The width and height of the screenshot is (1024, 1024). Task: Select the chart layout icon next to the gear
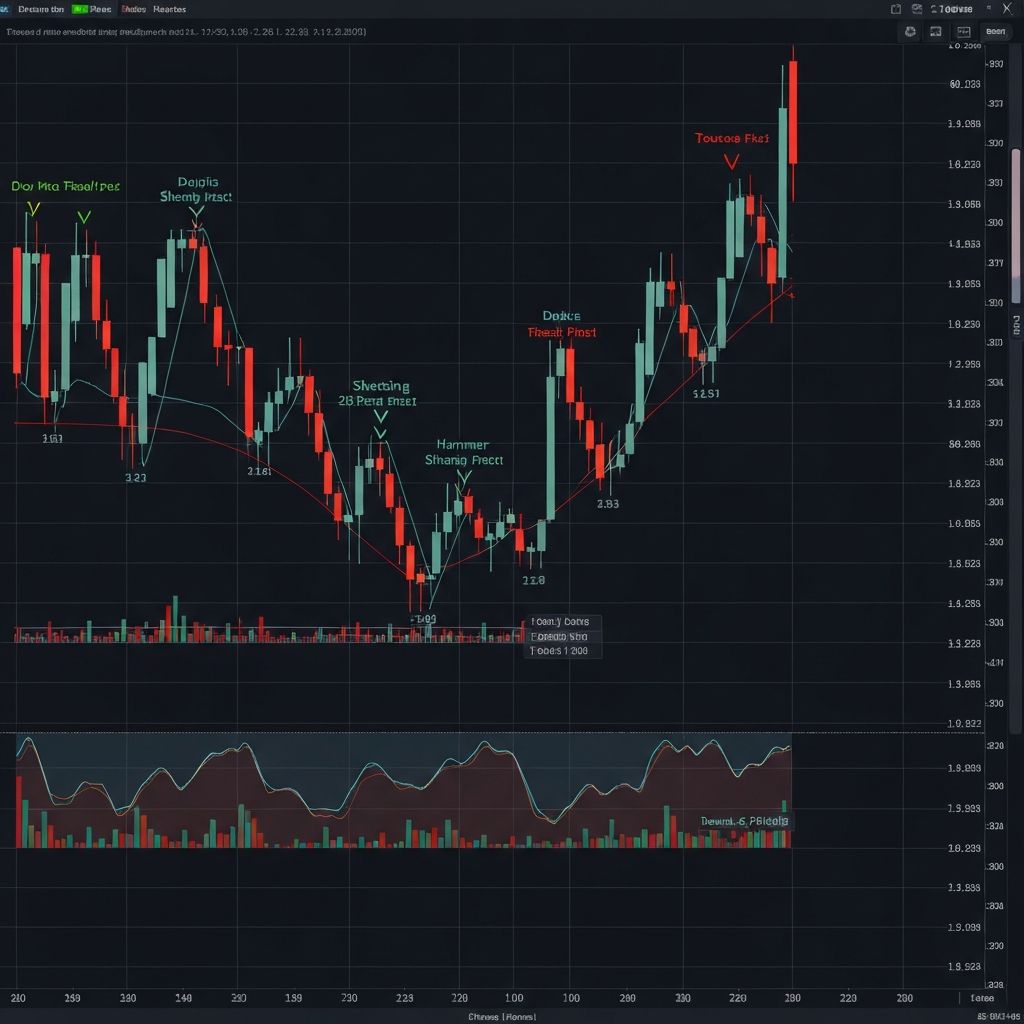(936, 31)
